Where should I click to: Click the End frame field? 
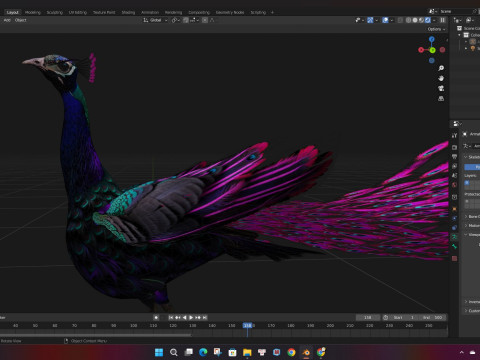(x=432, y=318)
